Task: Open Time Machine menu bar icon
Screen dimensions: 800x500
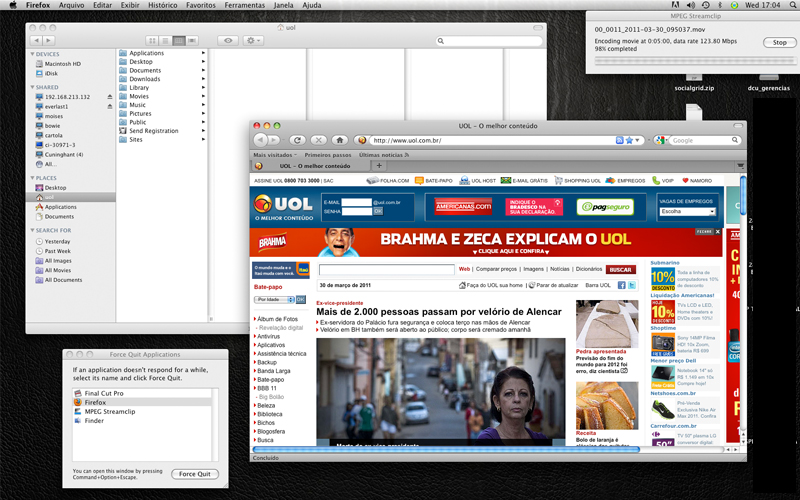Action: (706, 5)
